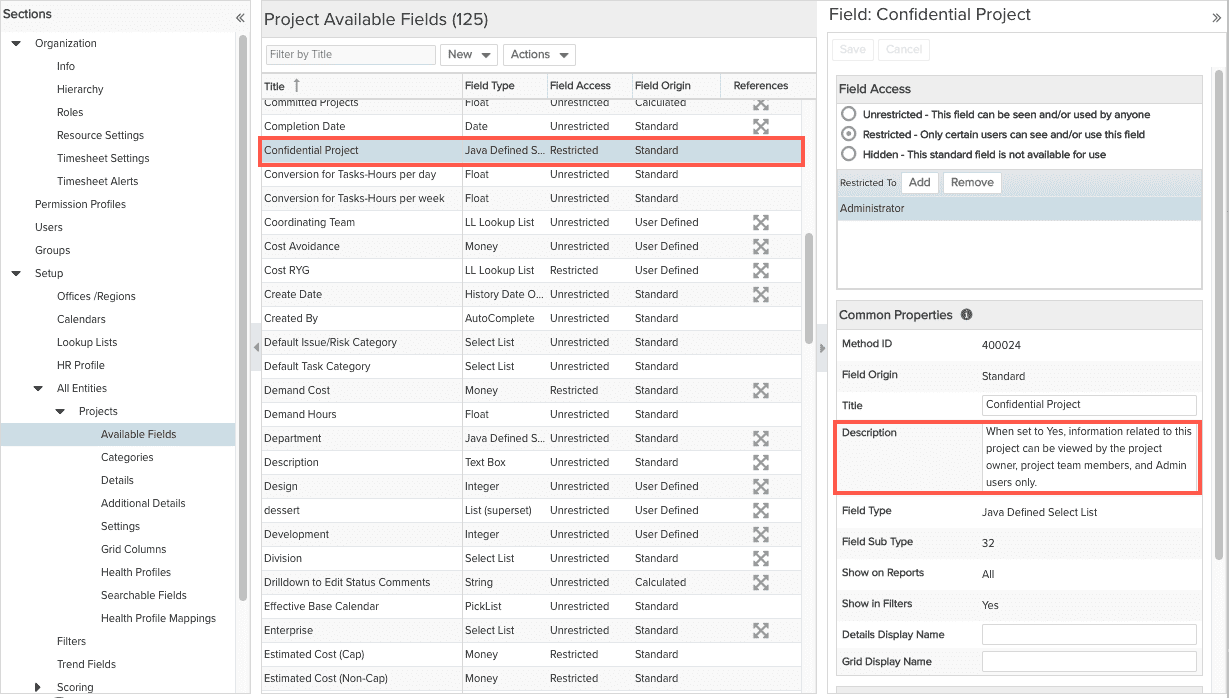Select the Restricted field access option
The width and height of the screenshot is (1229, 698).
(x=849, y=135)
